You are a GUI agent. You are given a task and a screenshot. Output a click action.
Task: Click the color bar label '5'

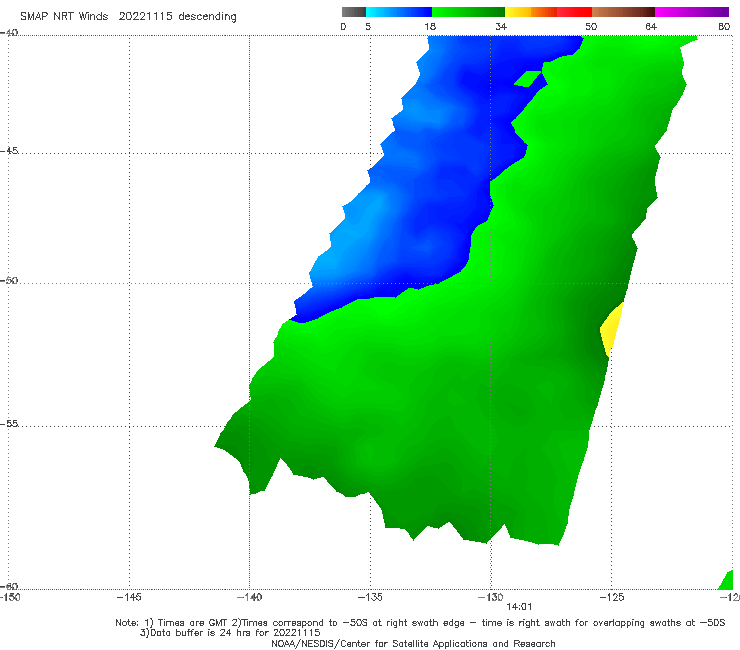point(368,26)
